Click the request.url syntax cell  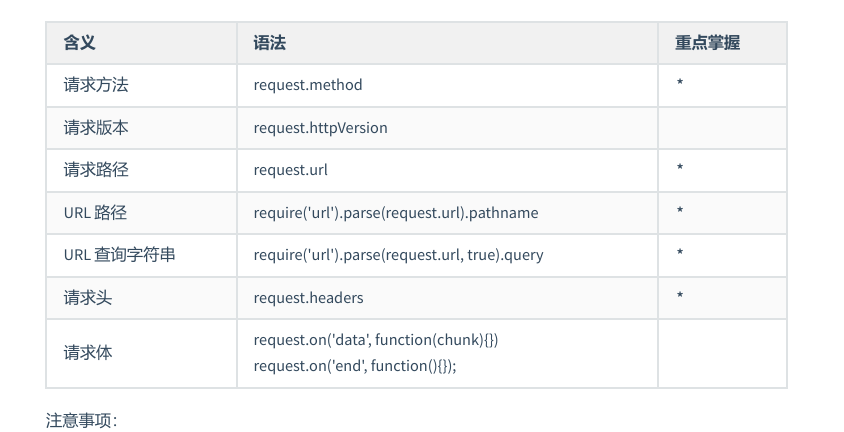pyautogui.click(x=290, y=170)
